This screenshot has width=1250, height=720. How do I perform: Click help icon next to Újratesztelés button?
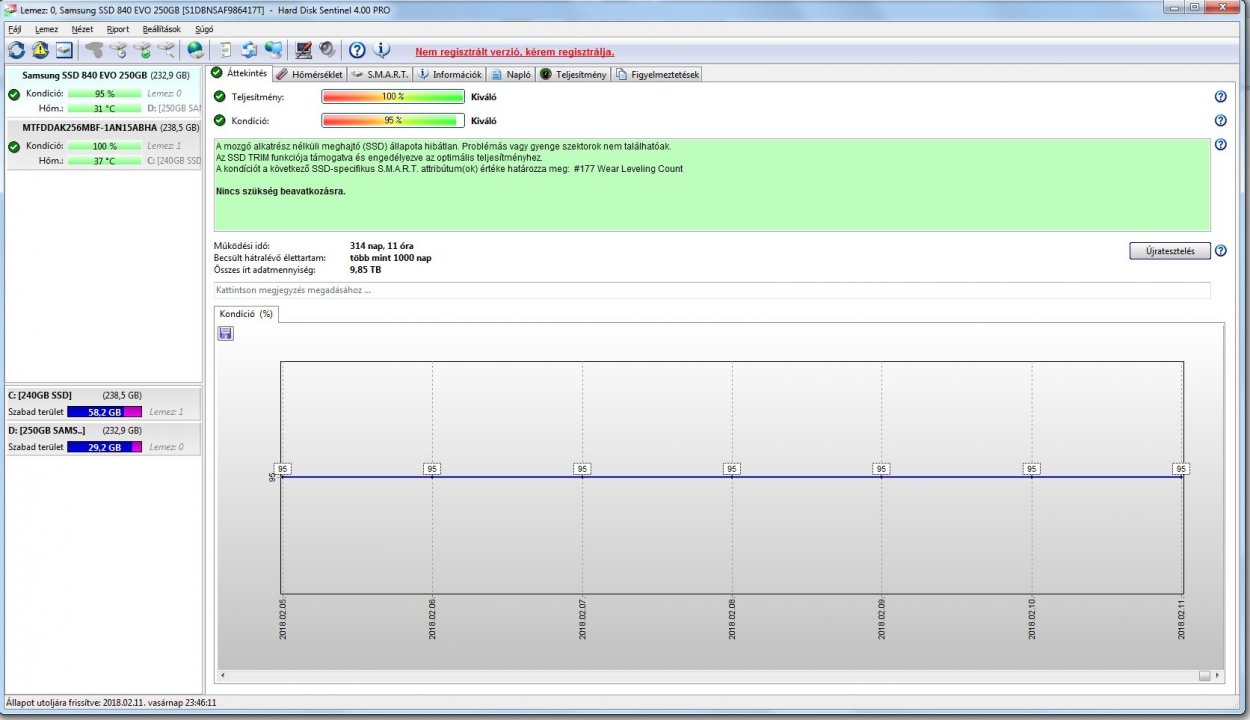point(1220,251)
